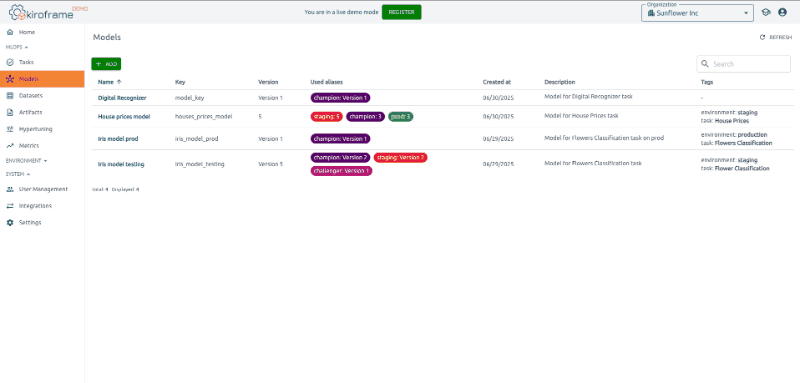Click the staging: Version 2 alias chip
The height and width of the screenshot is (383, 800).
[401, 158]
